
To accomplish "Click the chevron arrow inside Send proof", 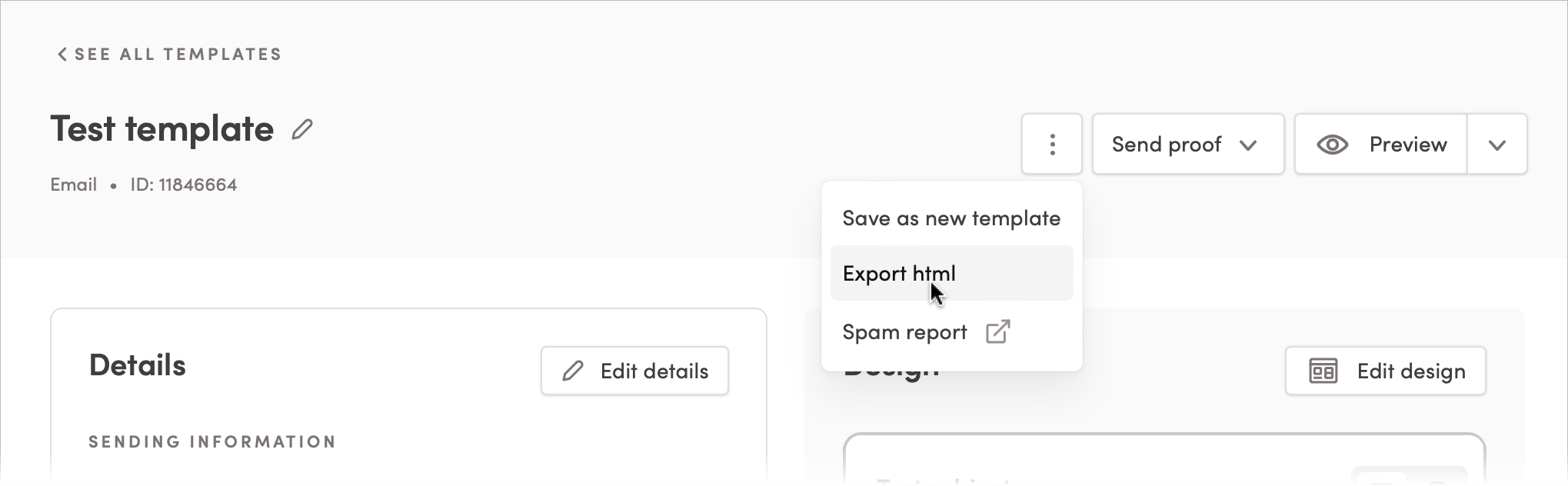I will click(x=1248, y=145).
